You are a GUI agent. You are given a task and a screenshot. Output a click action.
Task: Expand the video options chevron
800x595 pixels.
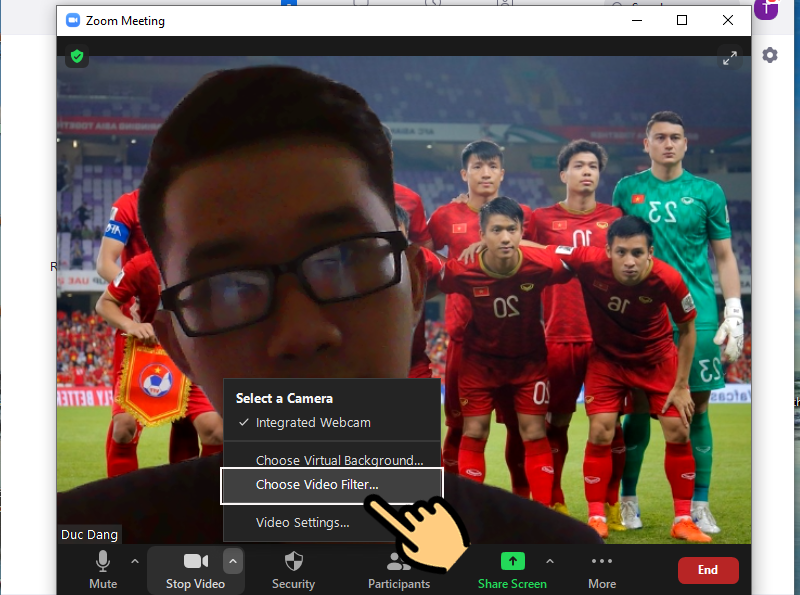tap(233, 561)
